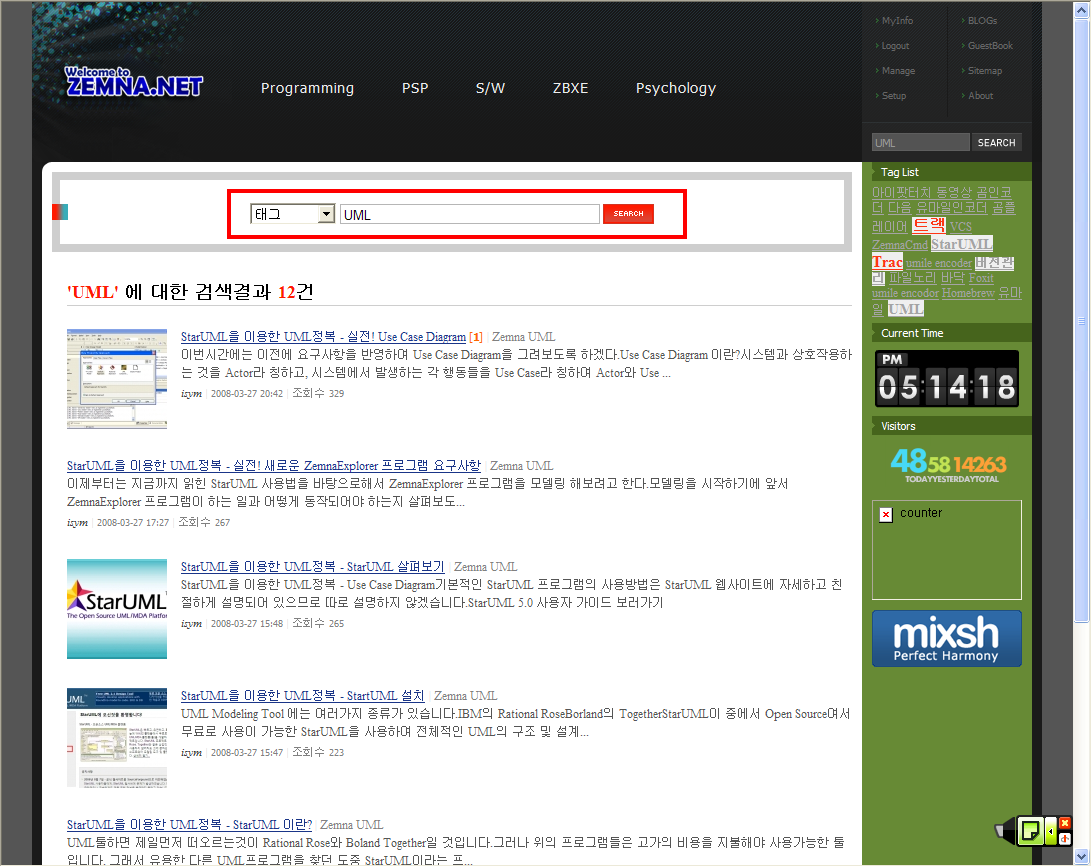Open the green sticky note widget icon
The height and width of the screenshot is (867, 1092).
(x=1030, y=830)
